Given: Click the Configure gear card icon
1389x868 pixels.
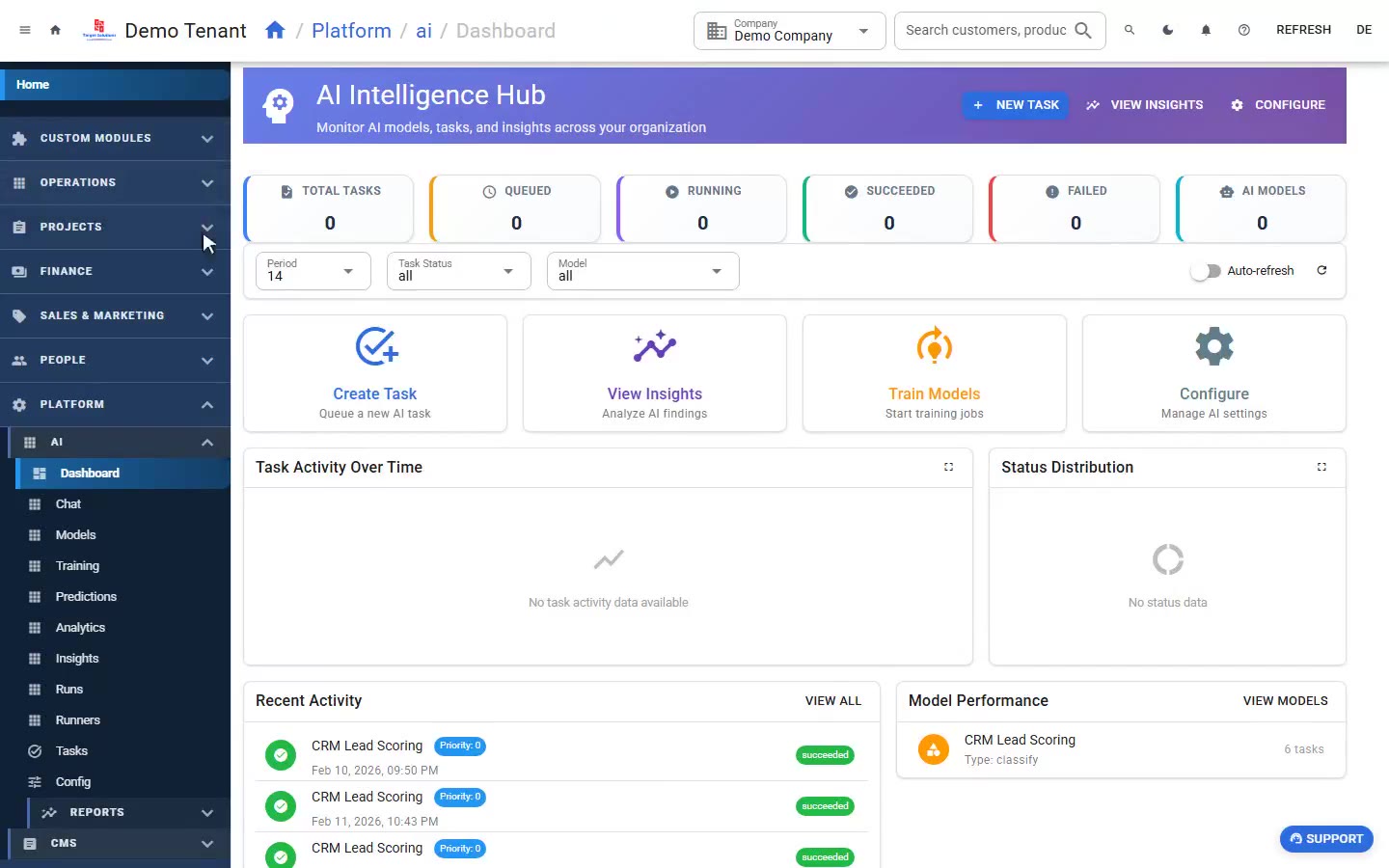Looking at the screenshot, I should [x=1214, y=346].
